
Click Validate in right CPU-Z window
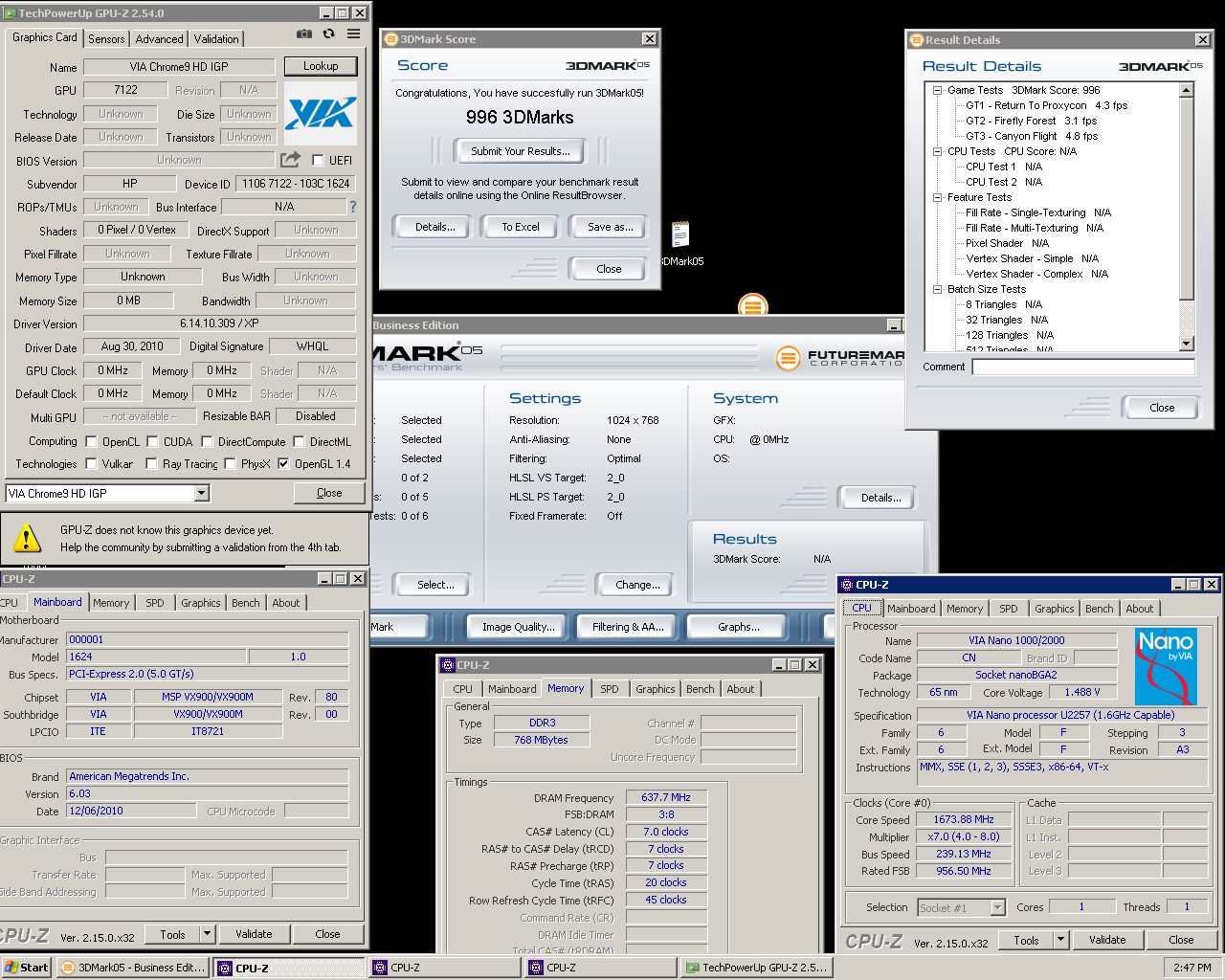click(1106, 940)
